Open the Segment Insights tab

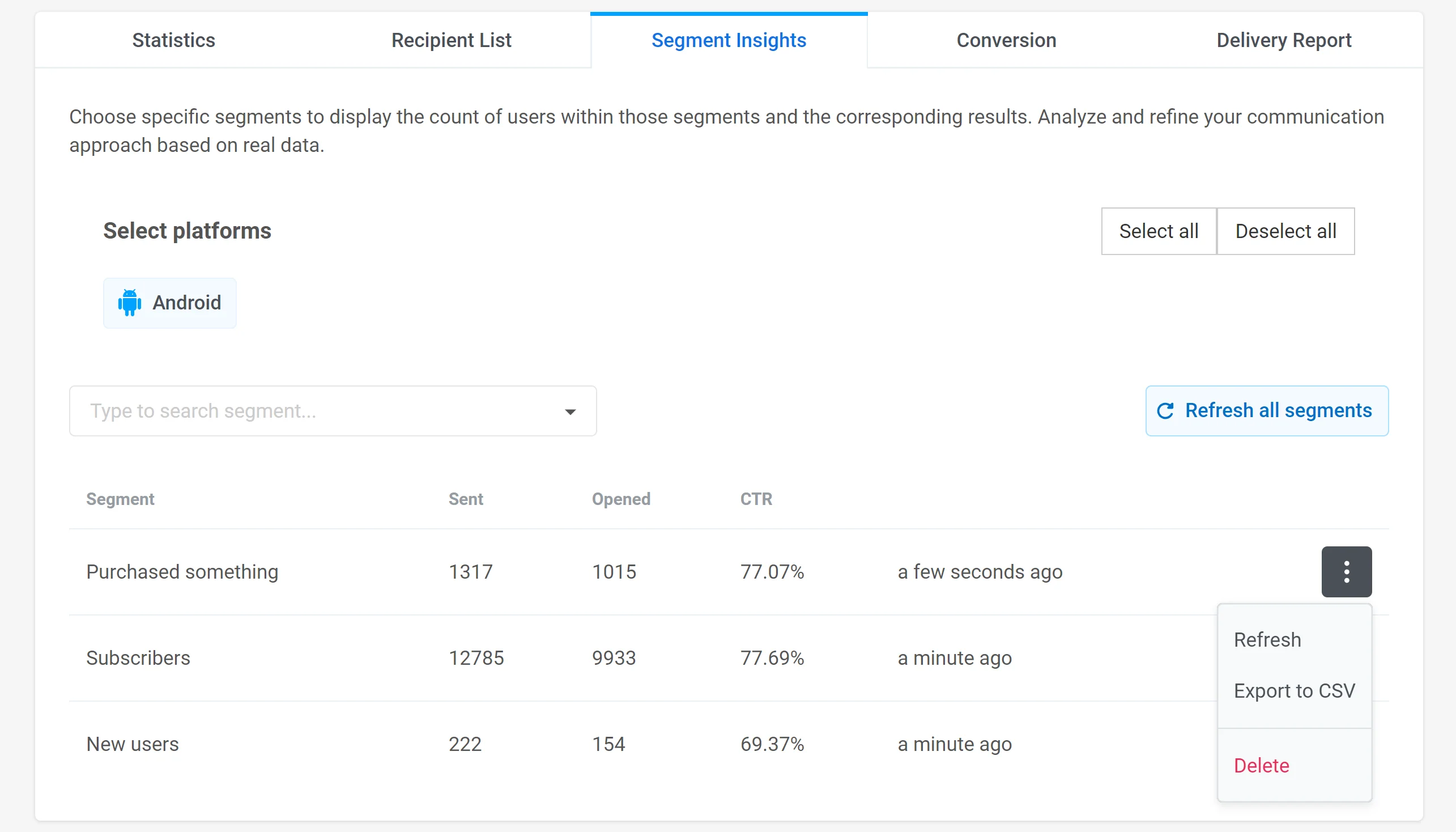[729, 40]
